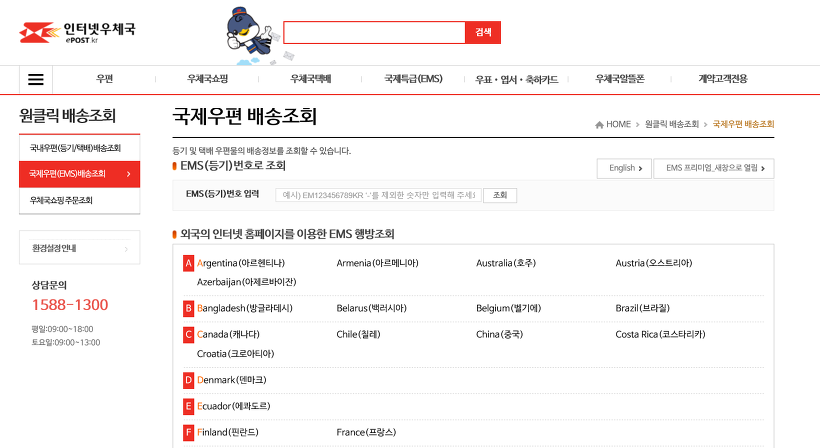Click the HOME breadcrumb link
Viewport: 820px width, 448px height.
pyautogui.click(x=618, y=124)
